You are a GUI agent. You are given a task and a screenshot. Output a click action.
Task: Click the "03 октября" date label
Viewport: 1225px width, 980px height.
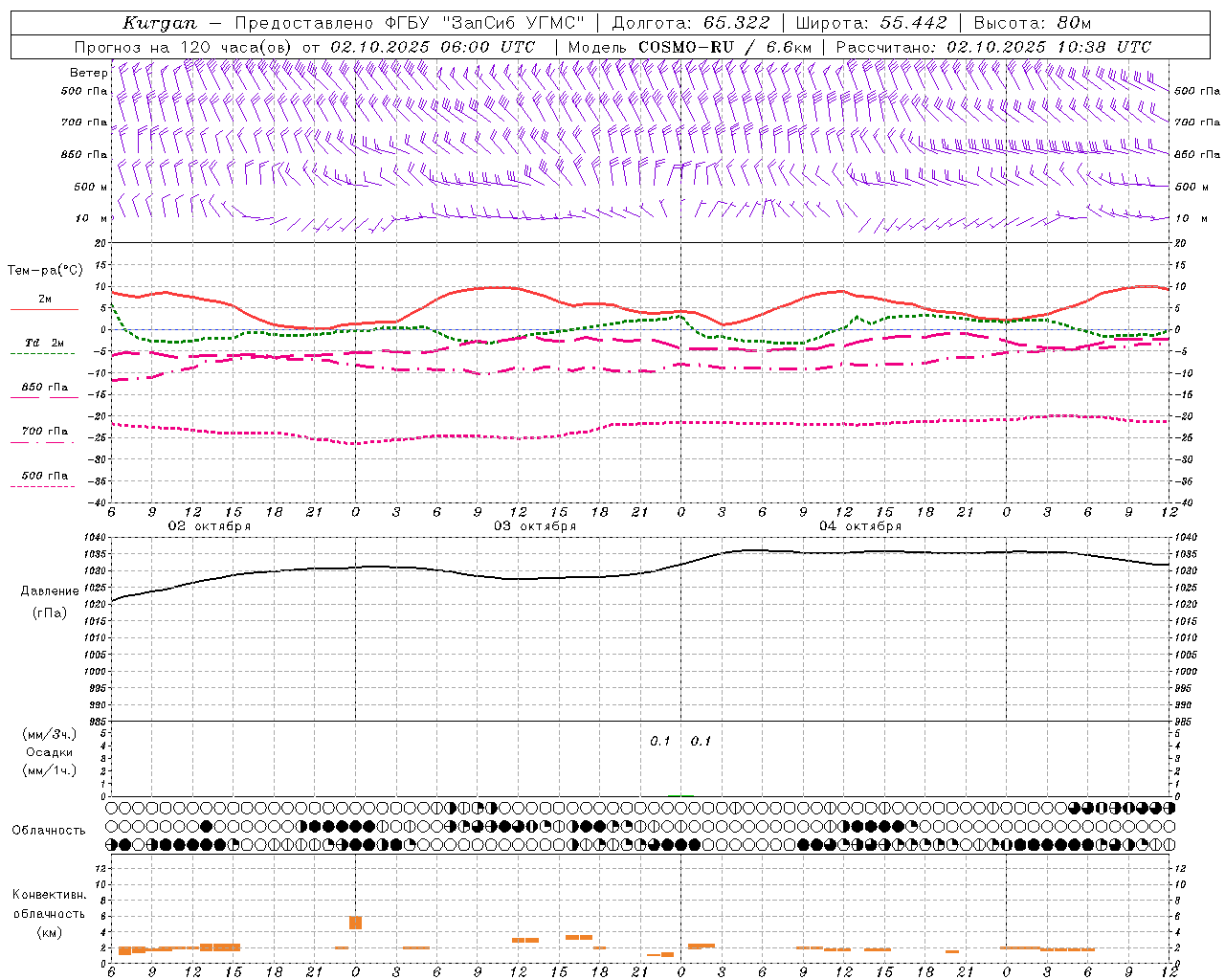pos(535,526)
